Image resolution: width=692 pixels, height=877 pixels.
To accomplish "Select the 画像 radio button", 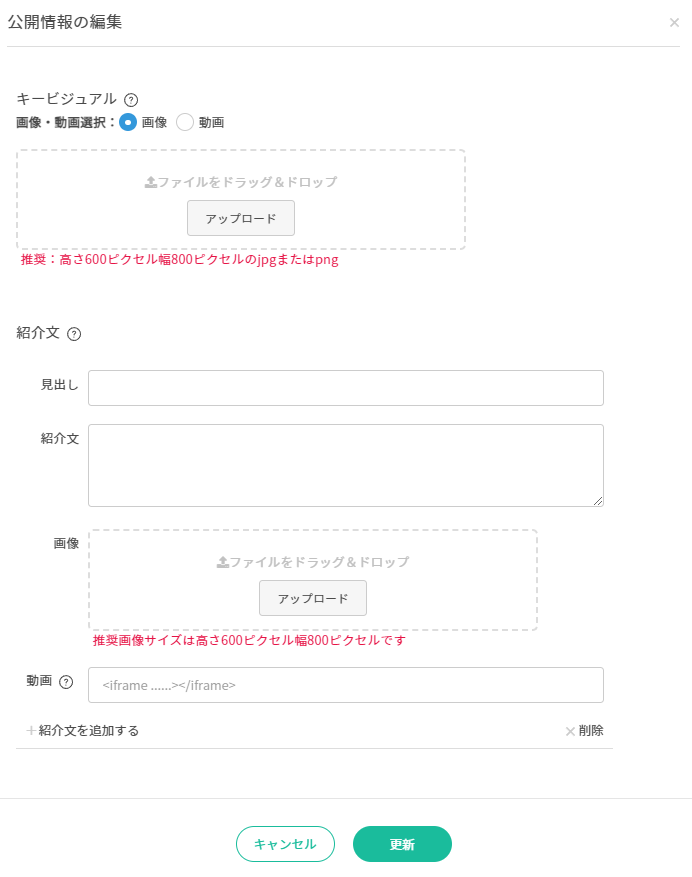I will point(128,122).
